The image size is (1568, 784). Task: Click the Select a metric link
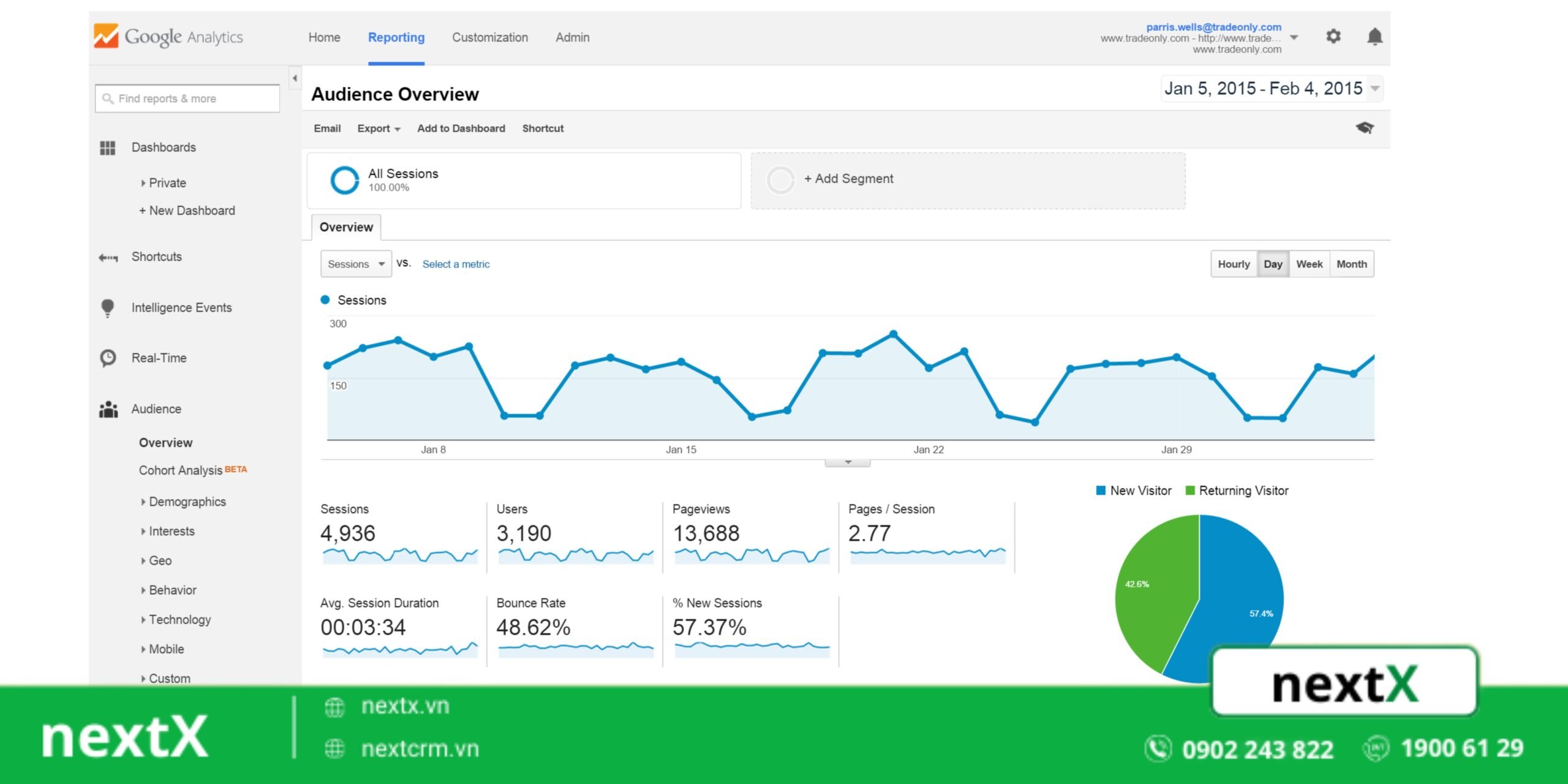(x=455, y=264)
